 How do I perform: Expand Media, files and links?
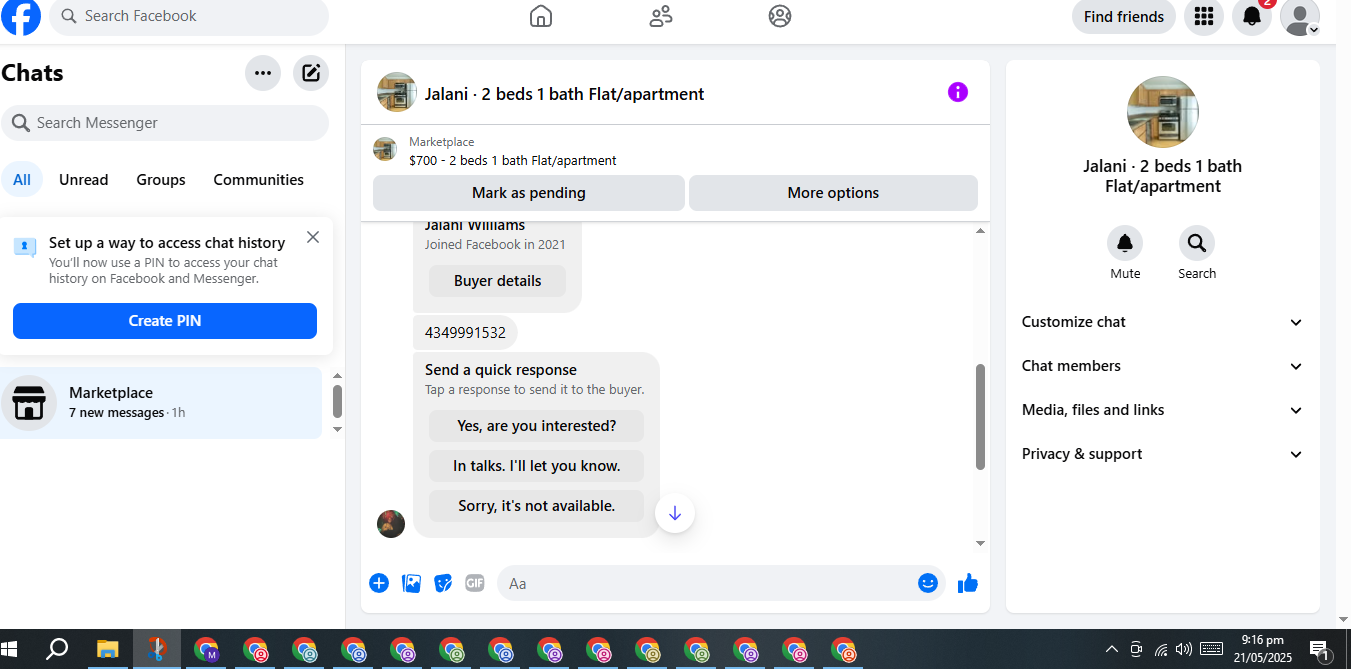pos(1163,410)
